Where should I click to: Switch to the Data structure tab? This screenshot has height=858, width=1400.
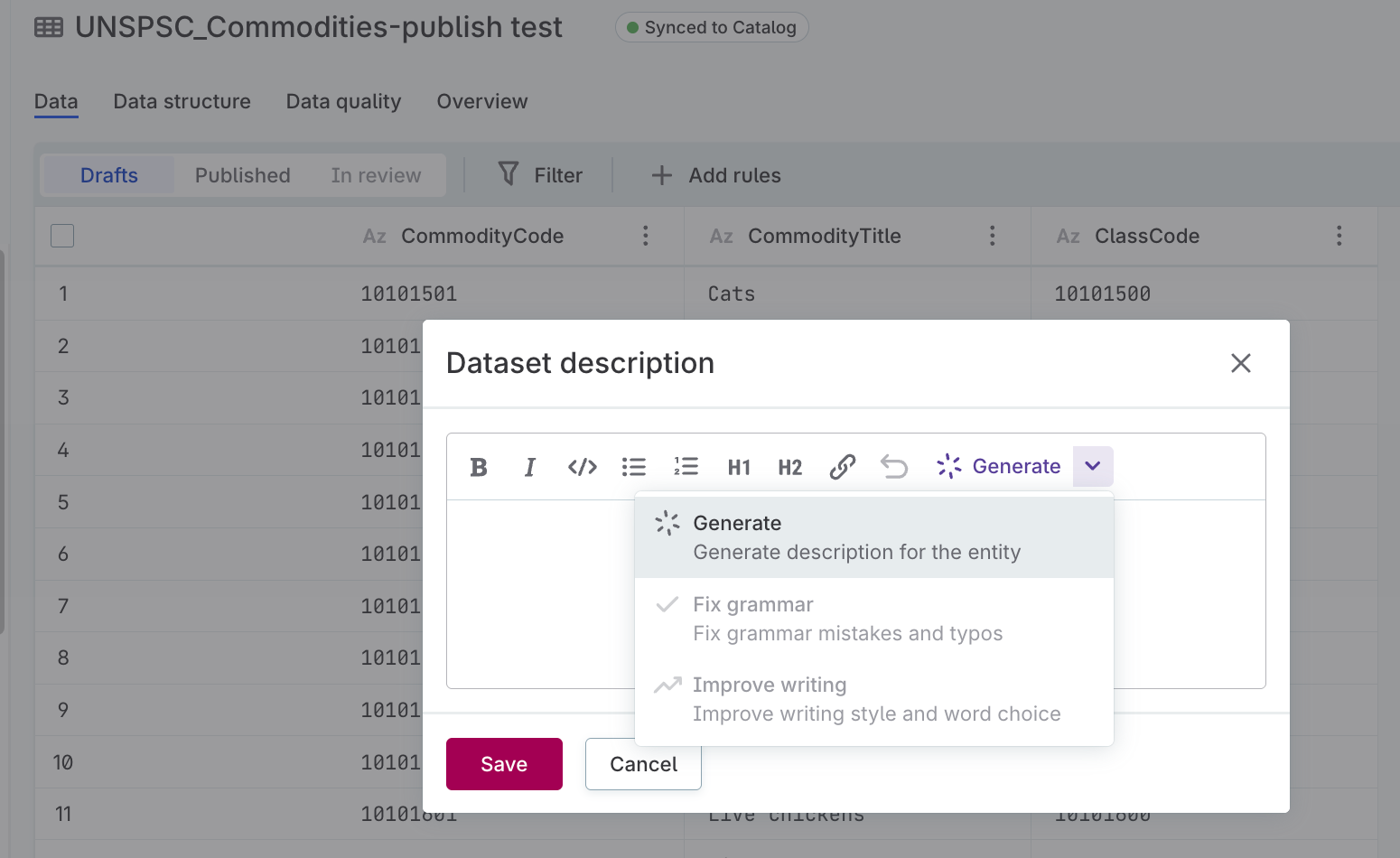point(182,101)
